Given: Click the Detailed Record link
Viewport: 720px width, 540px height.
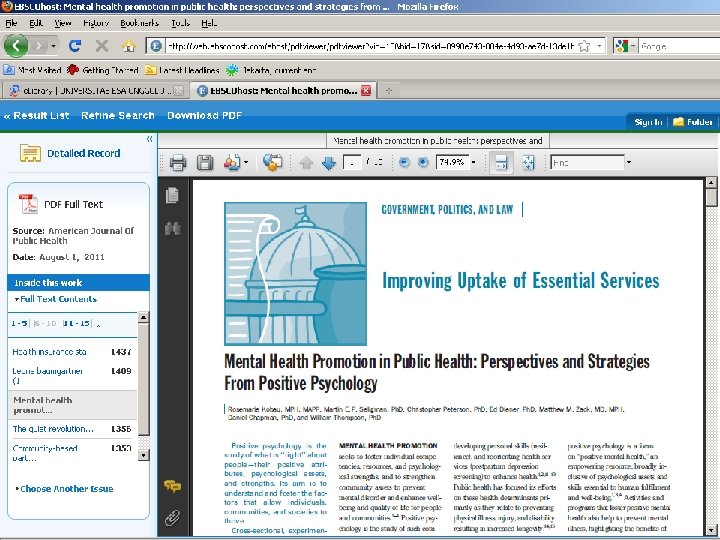Looking at the screenshot, I should pyautogui.click(x=83, y=153).
